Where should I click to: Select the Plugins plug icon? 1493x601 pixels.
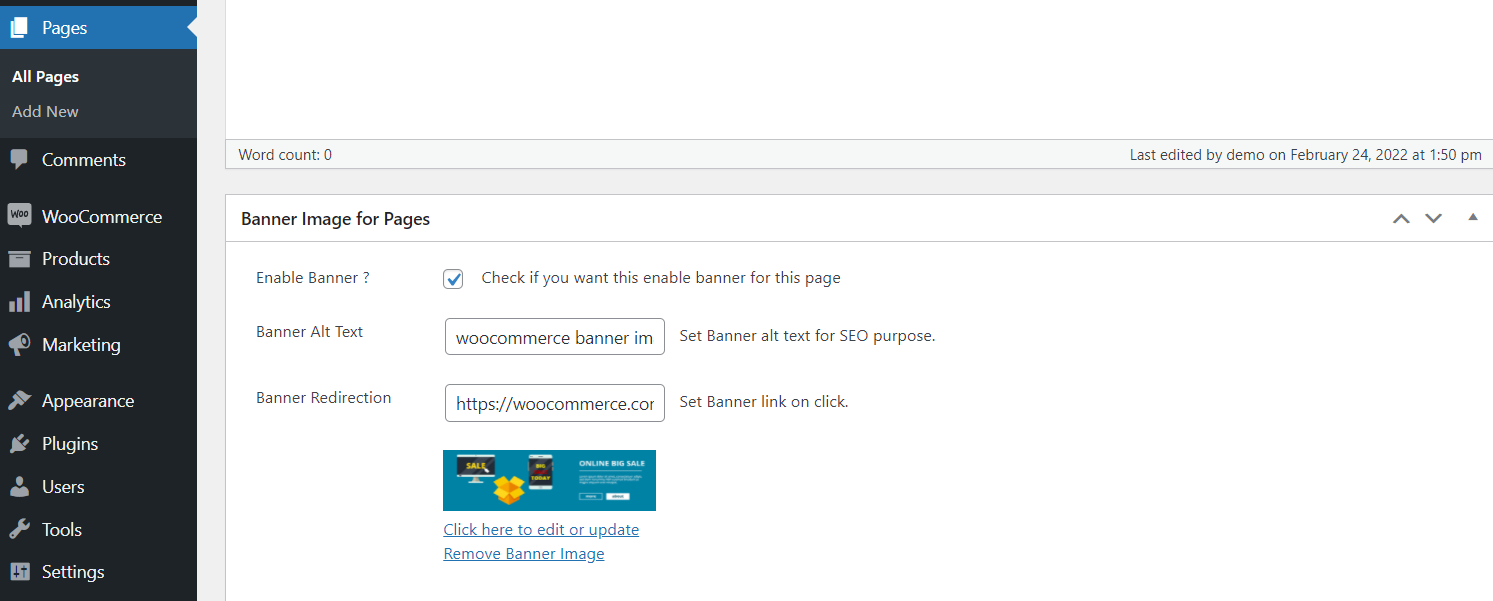pos(20,443)
